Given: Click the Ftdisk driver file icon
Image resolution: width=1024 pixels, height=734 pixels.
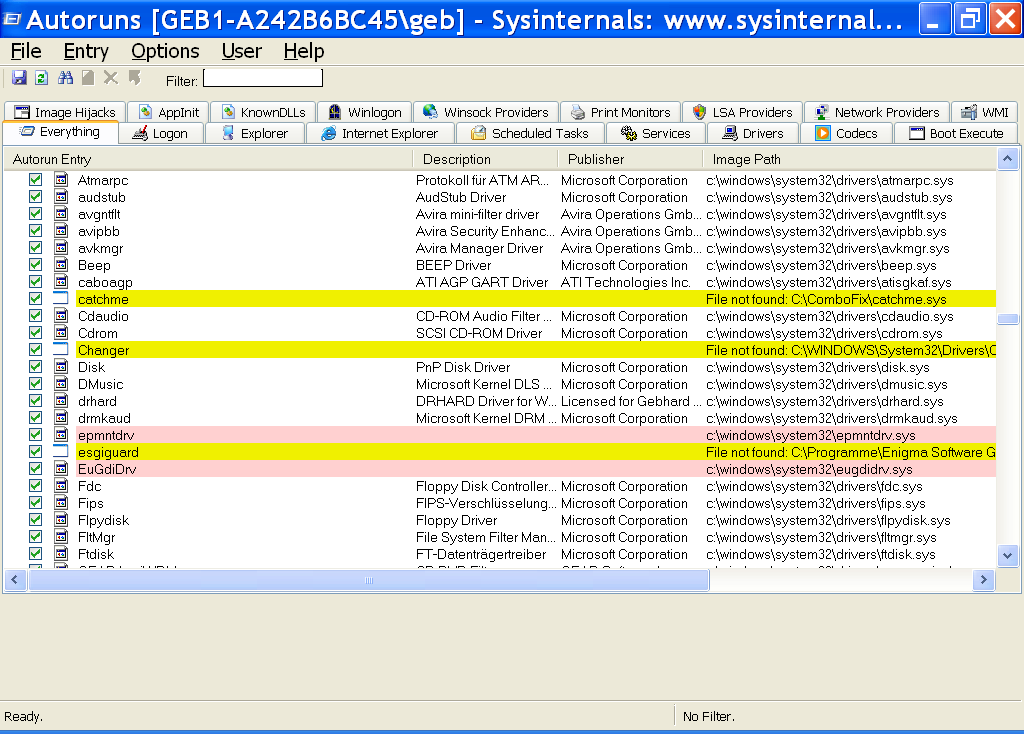Looking at the screenshot, I should coord(61,553).
